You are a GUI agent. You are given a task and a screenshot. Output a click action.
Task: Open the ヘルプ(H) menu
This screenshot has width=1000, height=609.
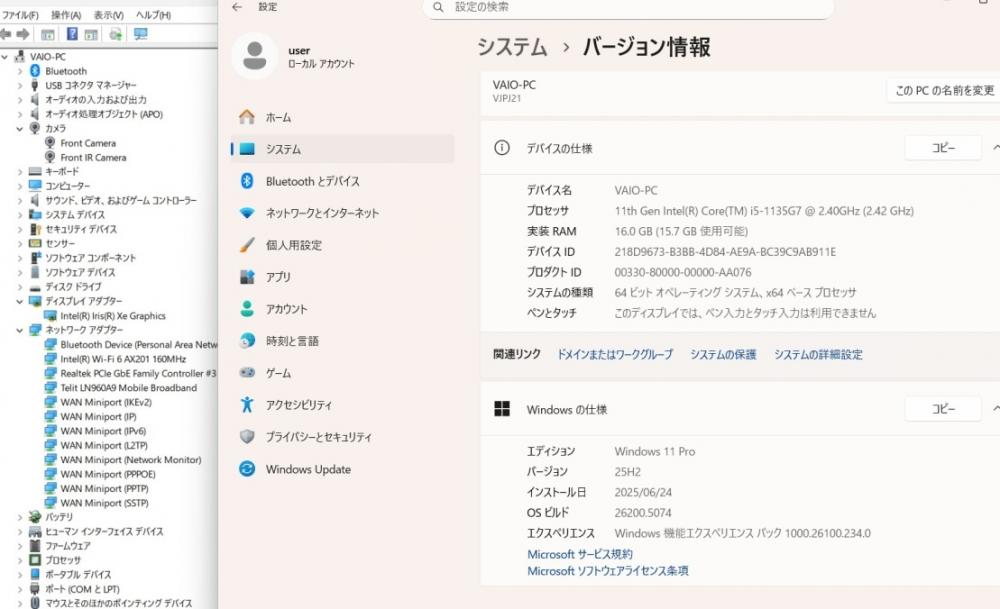point(153,15)
